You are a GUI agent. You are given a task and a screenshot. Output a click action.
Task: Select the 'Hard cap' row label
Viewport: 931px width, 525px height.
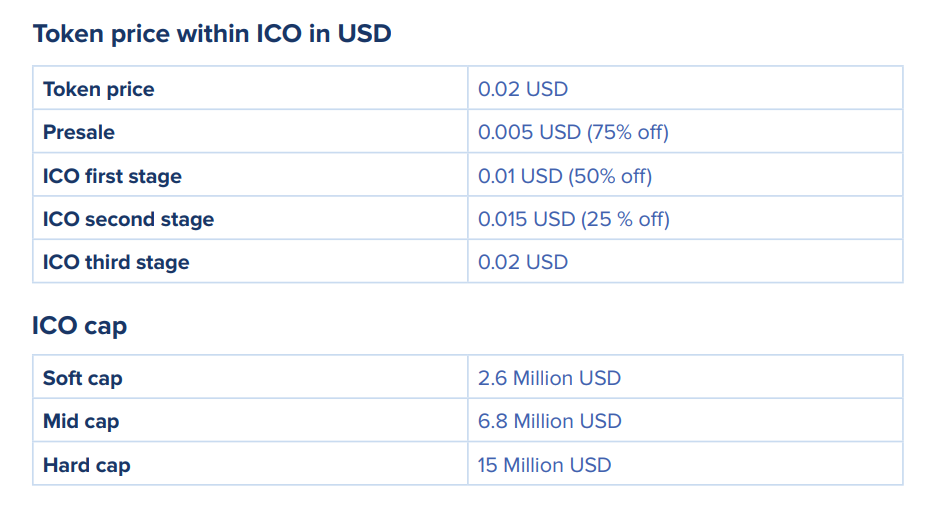(x=87, y=465)
